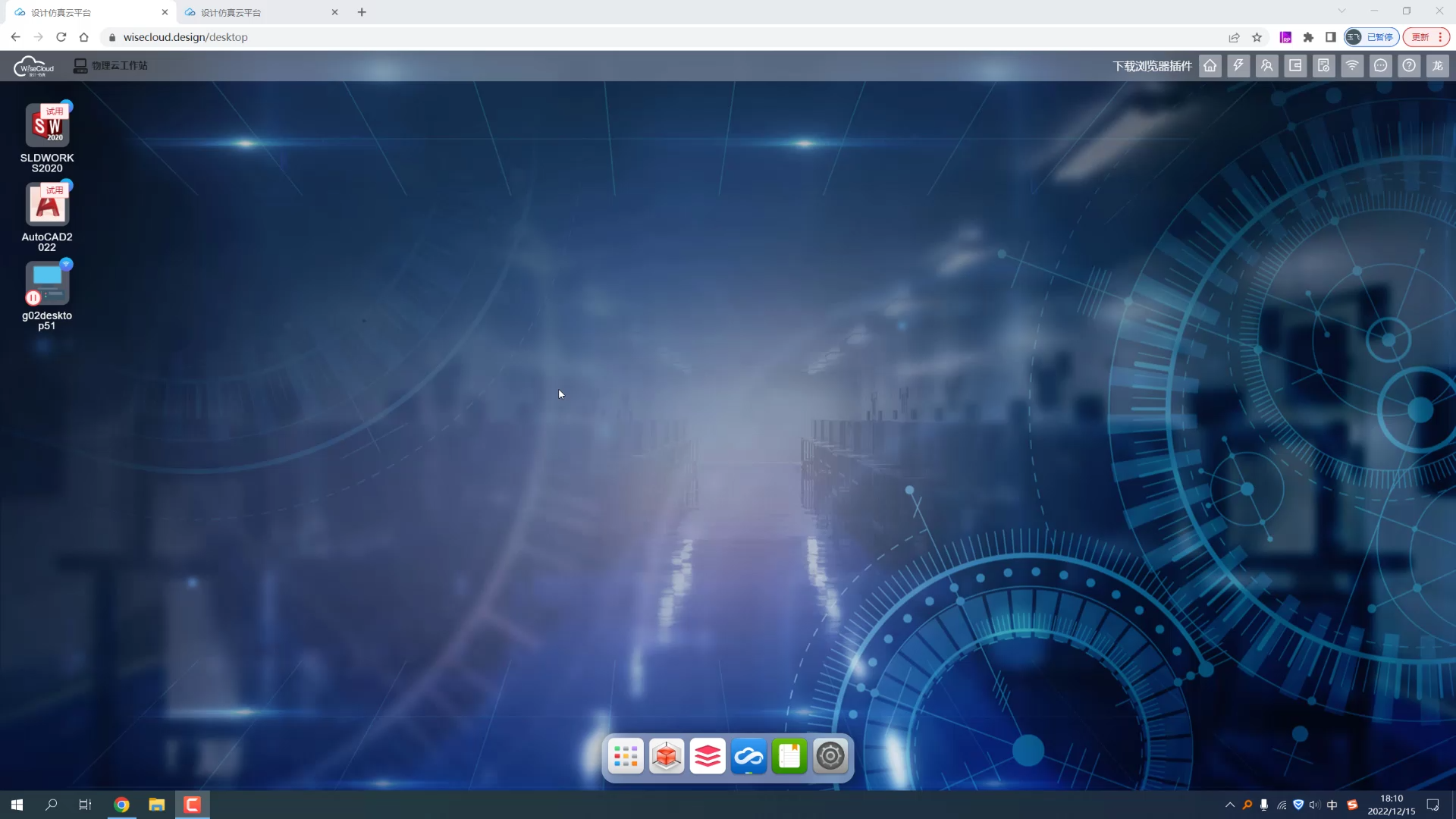Show hidden system tray icons
The height and width of the screenshot is (819, 1456).
[1230, 805]
